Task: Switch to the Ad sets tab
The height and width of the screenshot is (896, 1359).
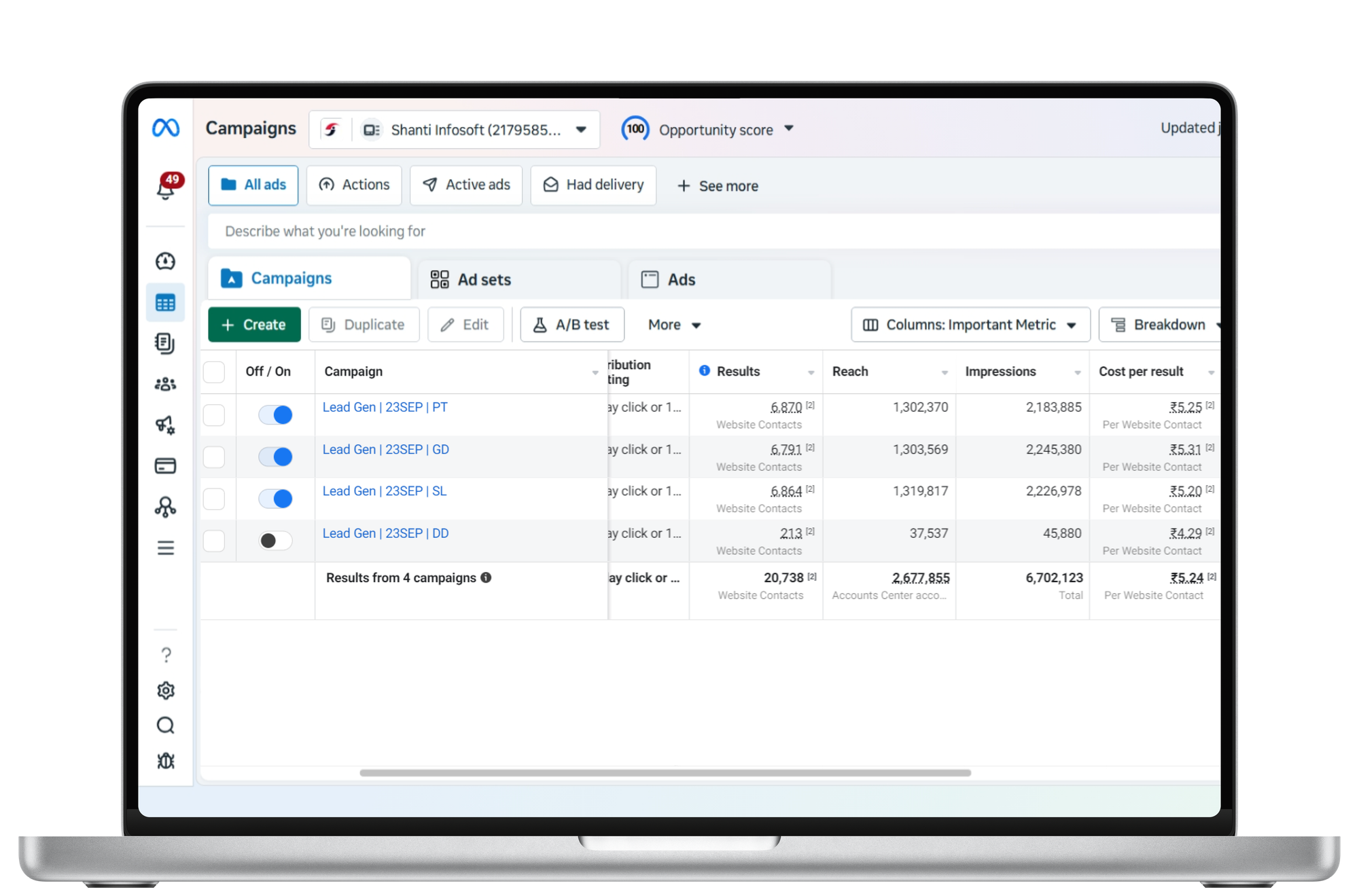Action: [519, 279]
